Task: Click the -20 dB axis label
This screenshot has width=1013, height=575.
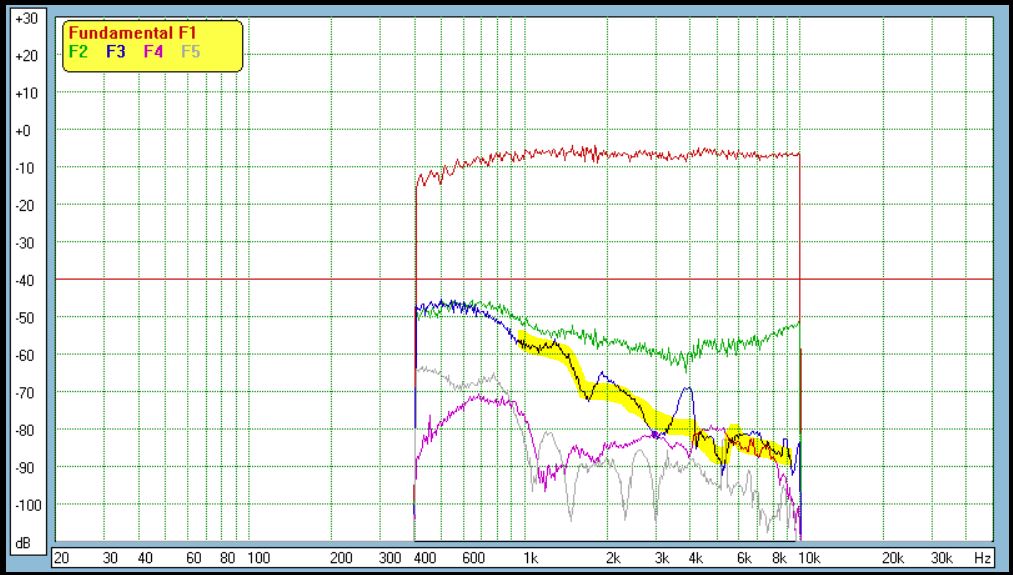Action: coord(26,206)
